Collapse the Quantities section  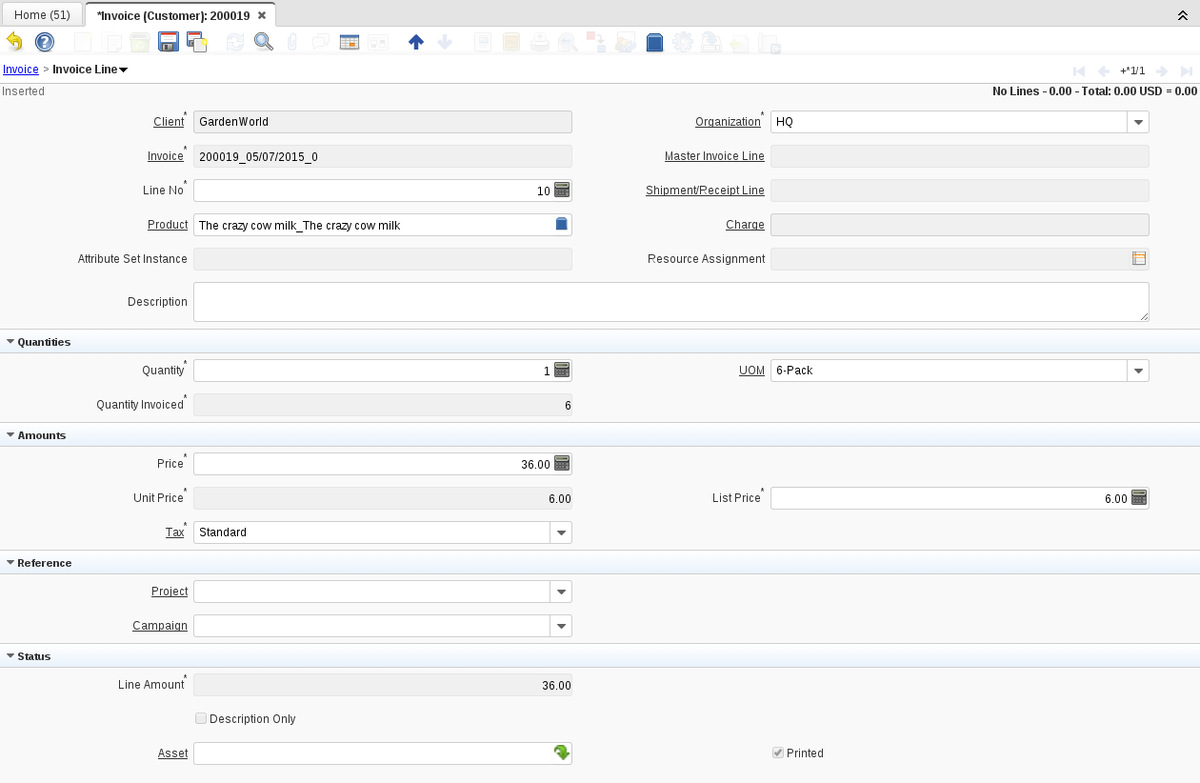11,342
